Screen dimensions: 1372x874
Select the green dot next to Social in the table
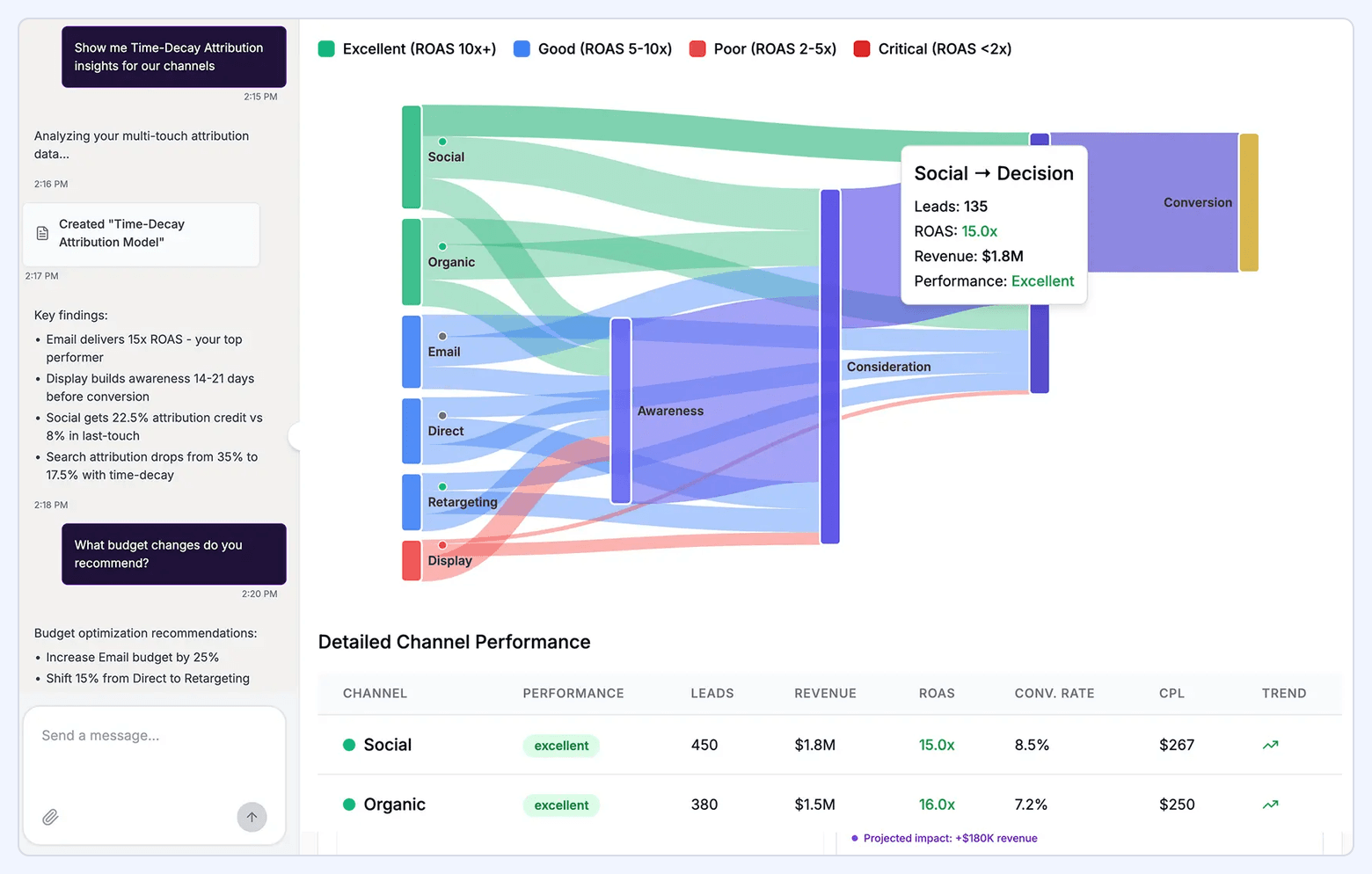[x=348, y=745]
